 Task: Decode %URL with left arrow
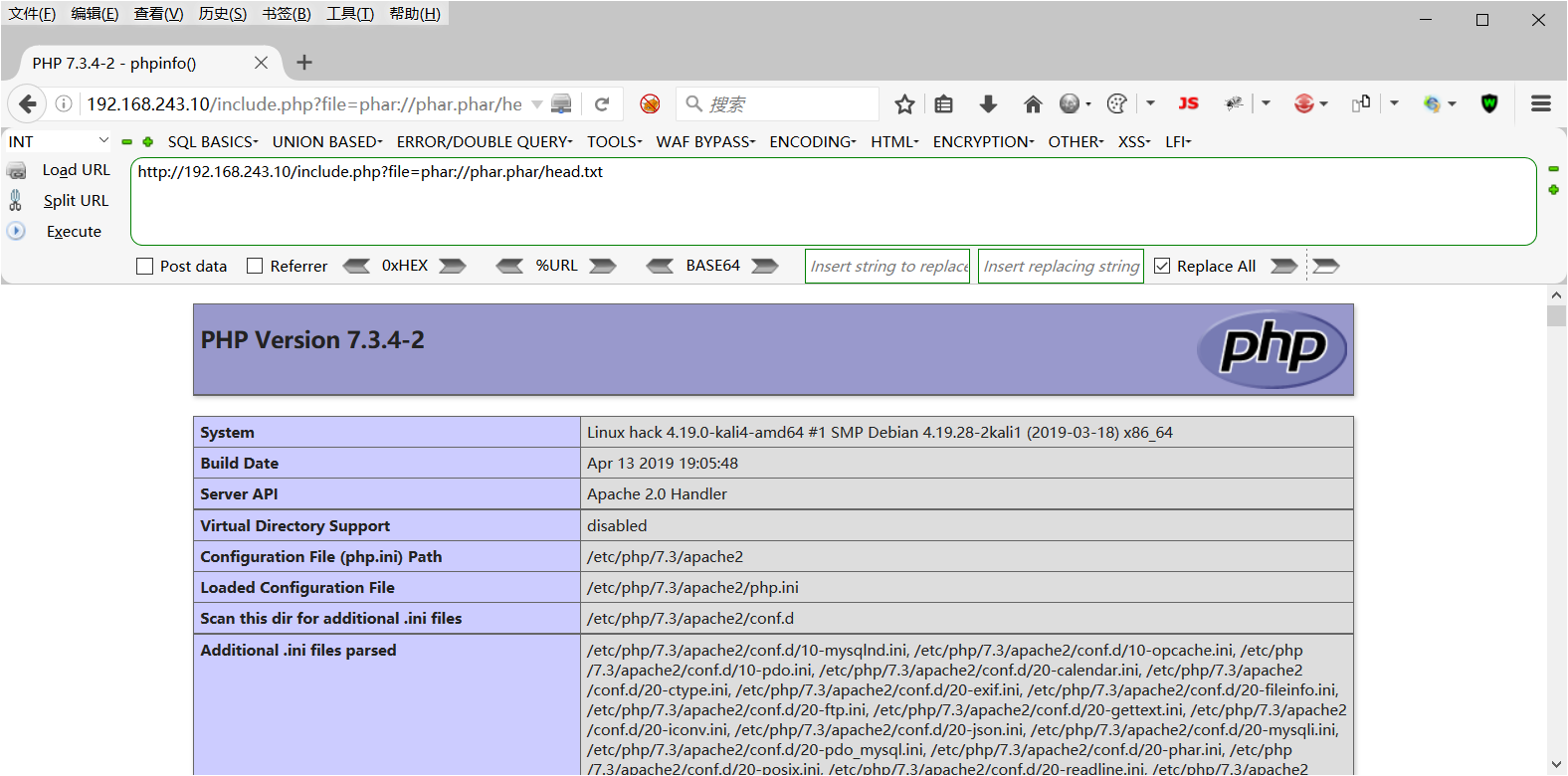(509, 266)
